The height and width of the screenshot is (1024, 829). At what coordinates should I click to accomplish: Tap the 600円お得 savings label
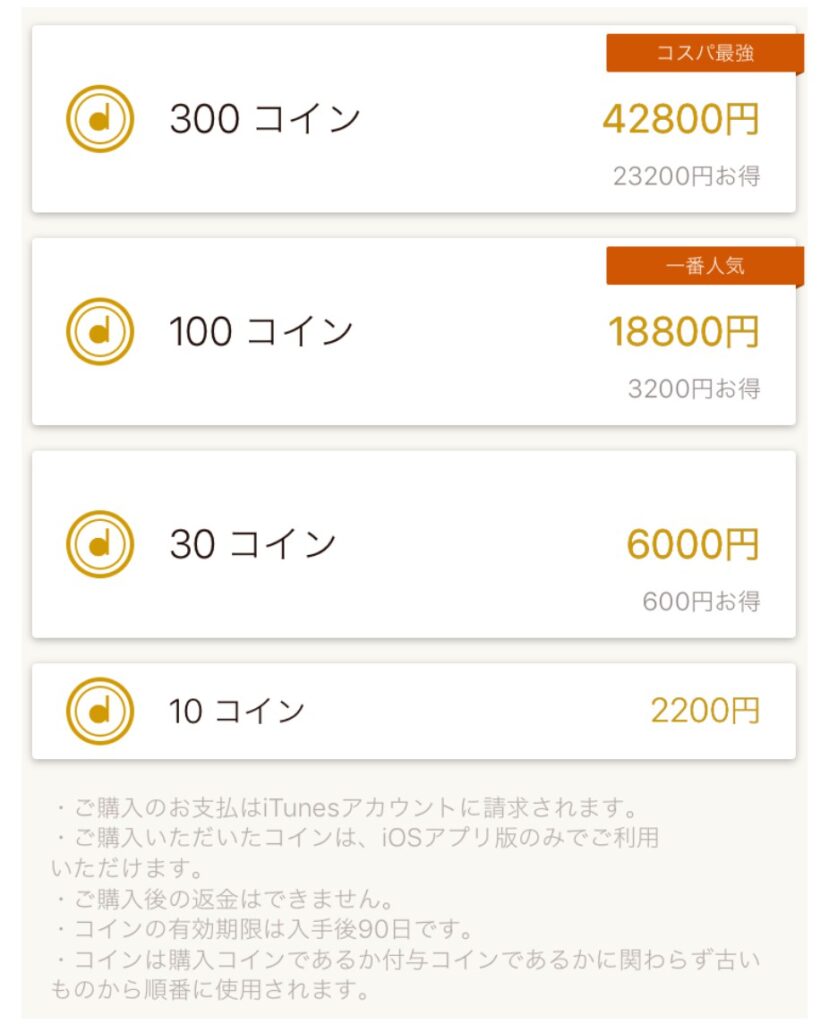pyautogui.click(x=702, y=601)
